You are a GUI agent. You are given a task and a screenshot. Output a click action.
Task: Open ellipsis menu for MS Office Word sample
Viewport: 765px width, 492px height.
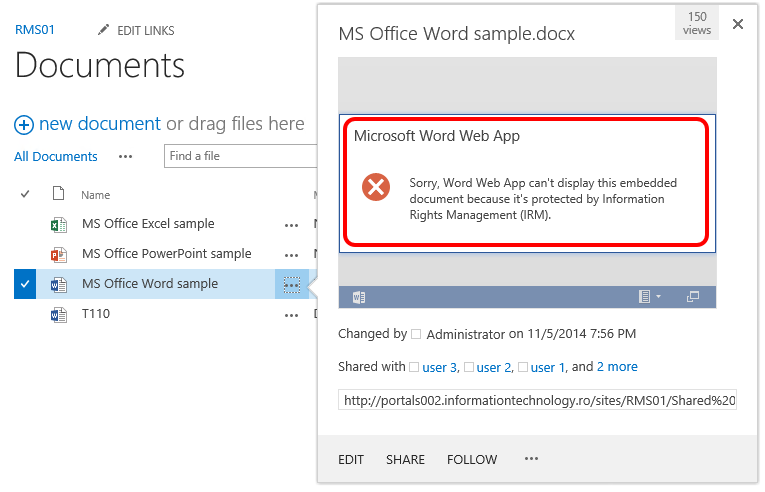pyautogui.click(x=291, y=285)
